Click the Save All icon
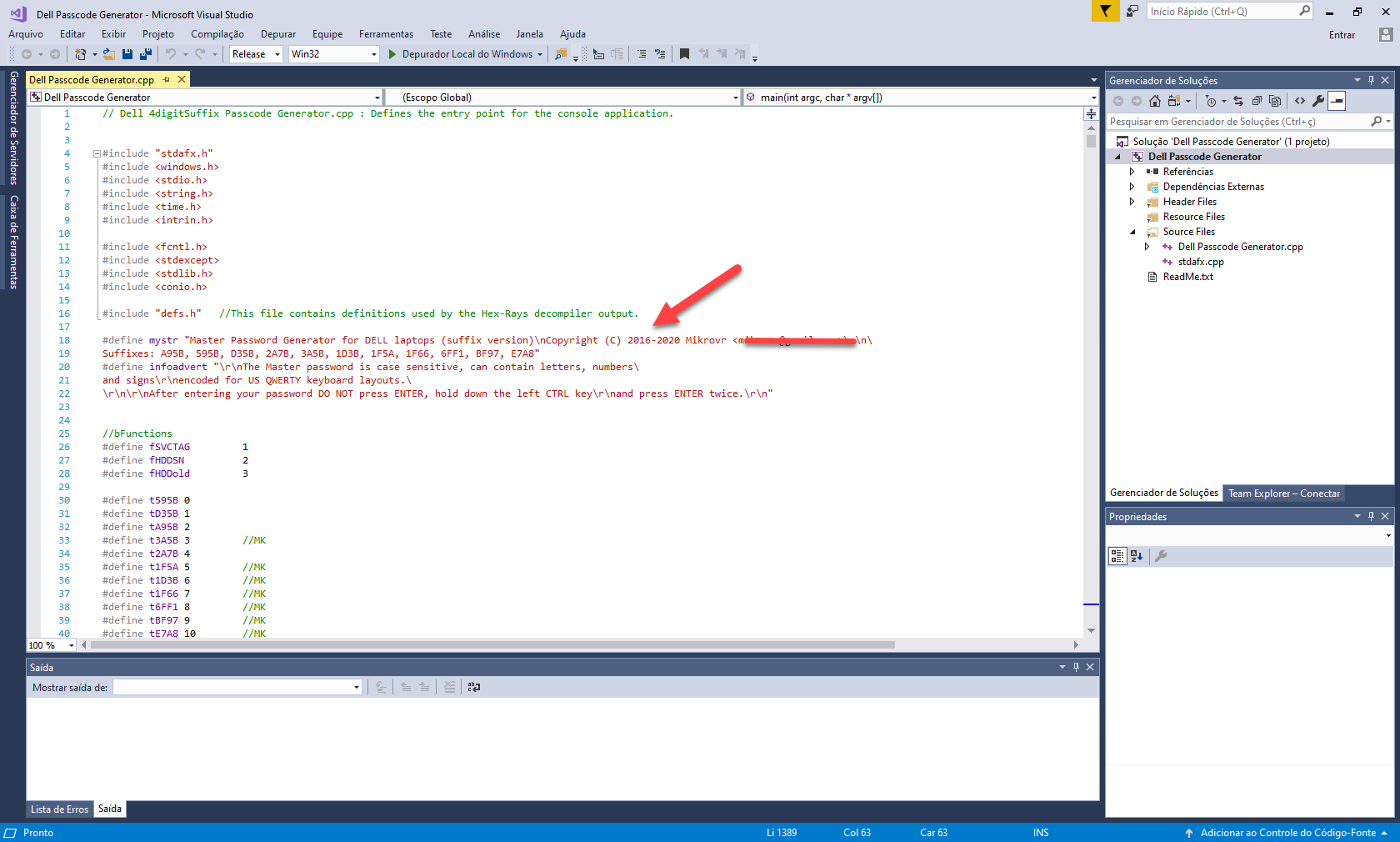This screenshot has height=842, width=1400. tap(146, 54)
